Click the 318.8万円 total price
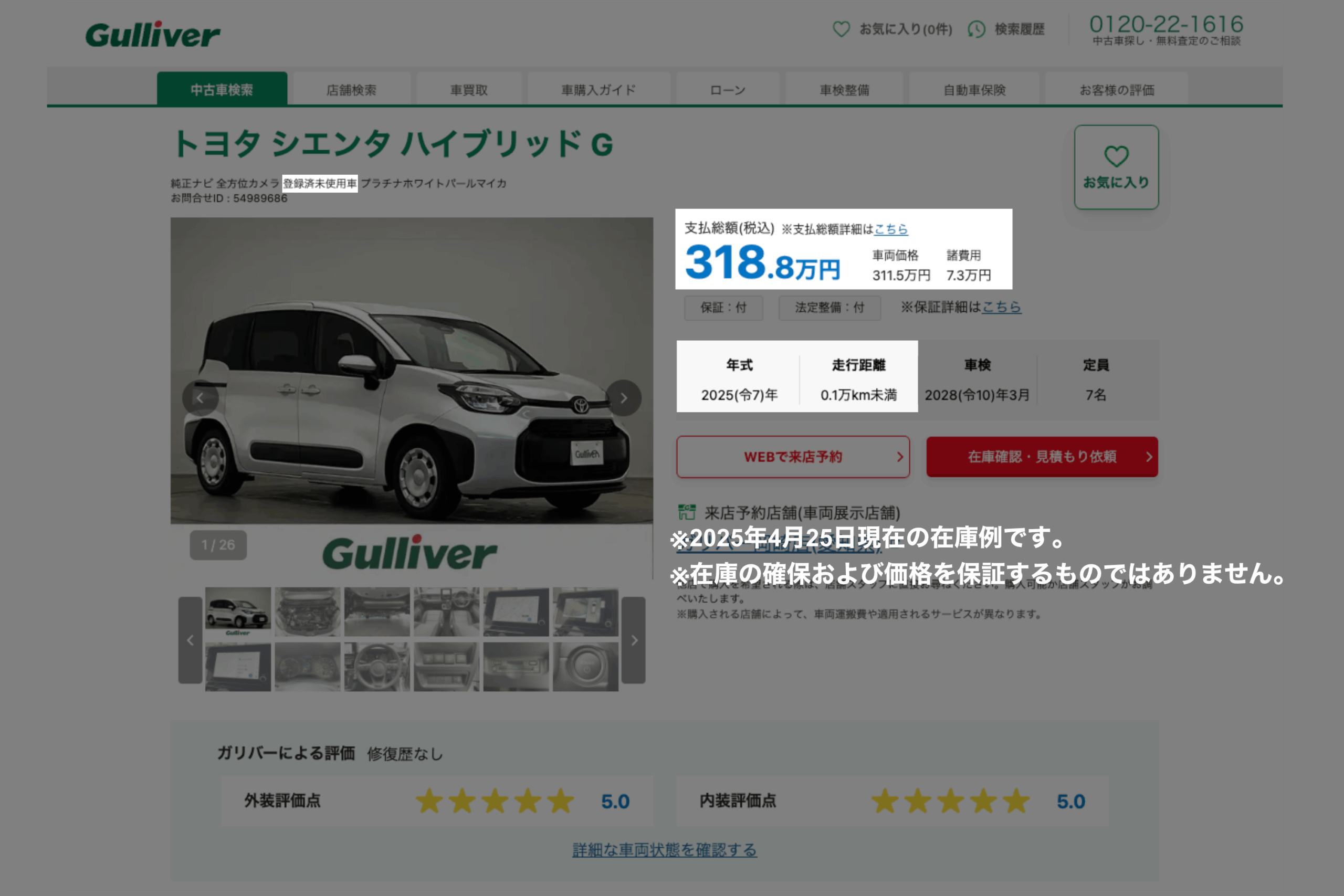 pos(762,262)
